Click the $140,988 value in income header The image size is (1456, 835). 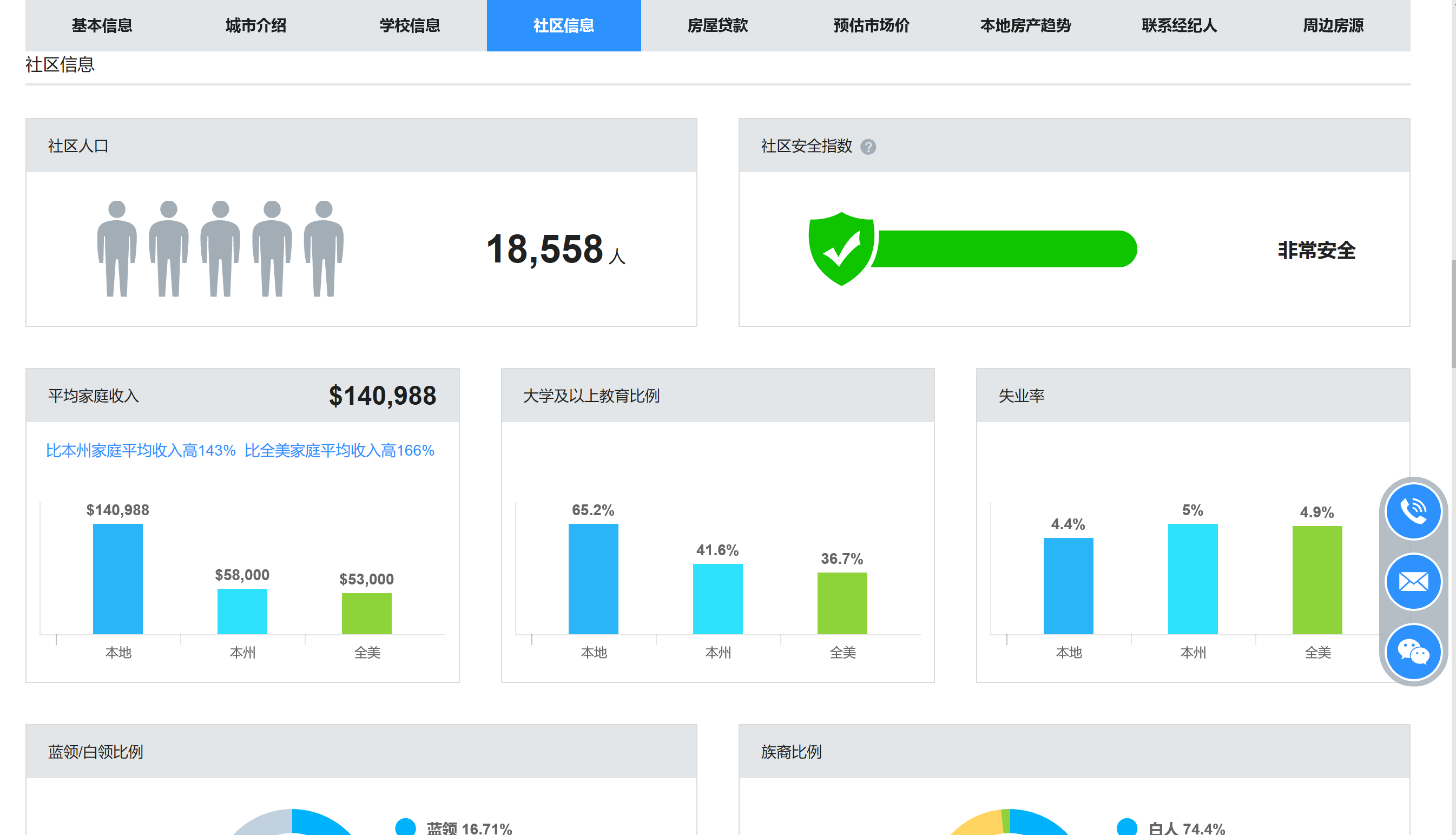tap(383, 396)
